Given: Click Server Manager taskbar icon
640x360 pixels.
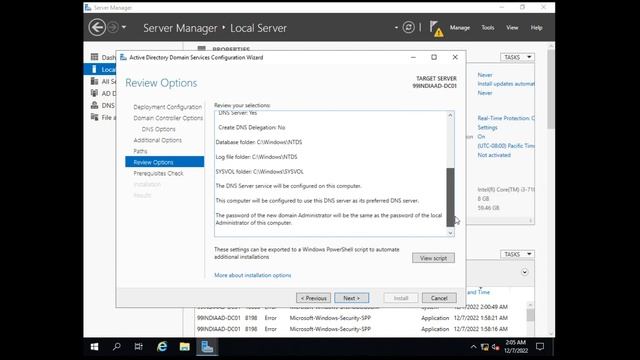Looking at the screenshot, I should (x=207, y=347).
